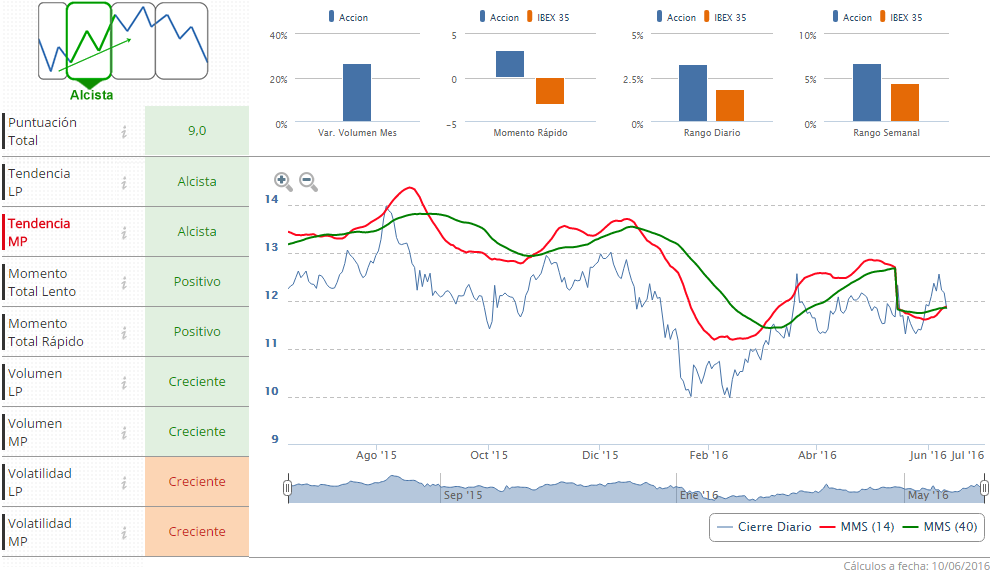Toggle IBEX 35 legend in Momento Rápido chart
This screenshot has width=993, height=579.
coord(548,17)
